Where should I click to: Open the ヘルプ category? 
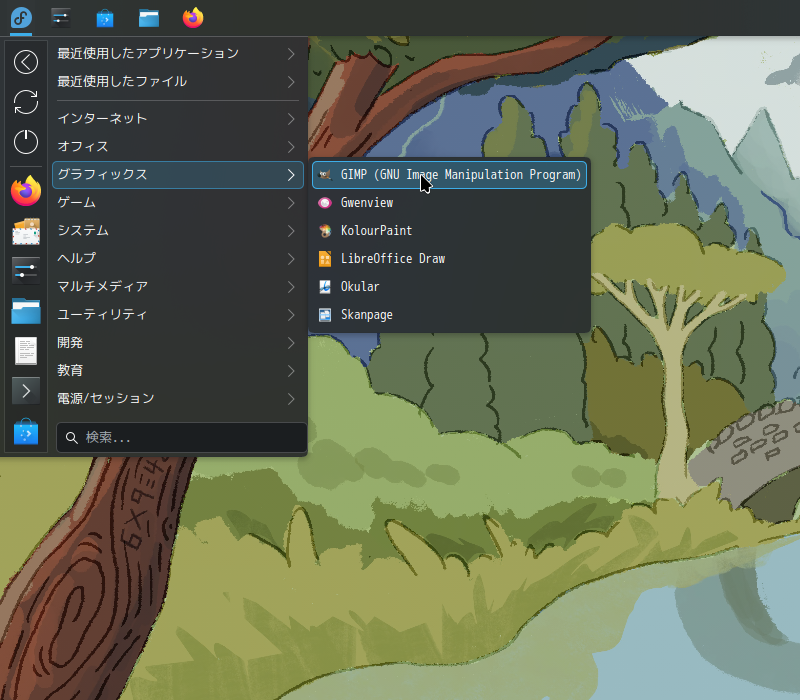tap(178, 259)
